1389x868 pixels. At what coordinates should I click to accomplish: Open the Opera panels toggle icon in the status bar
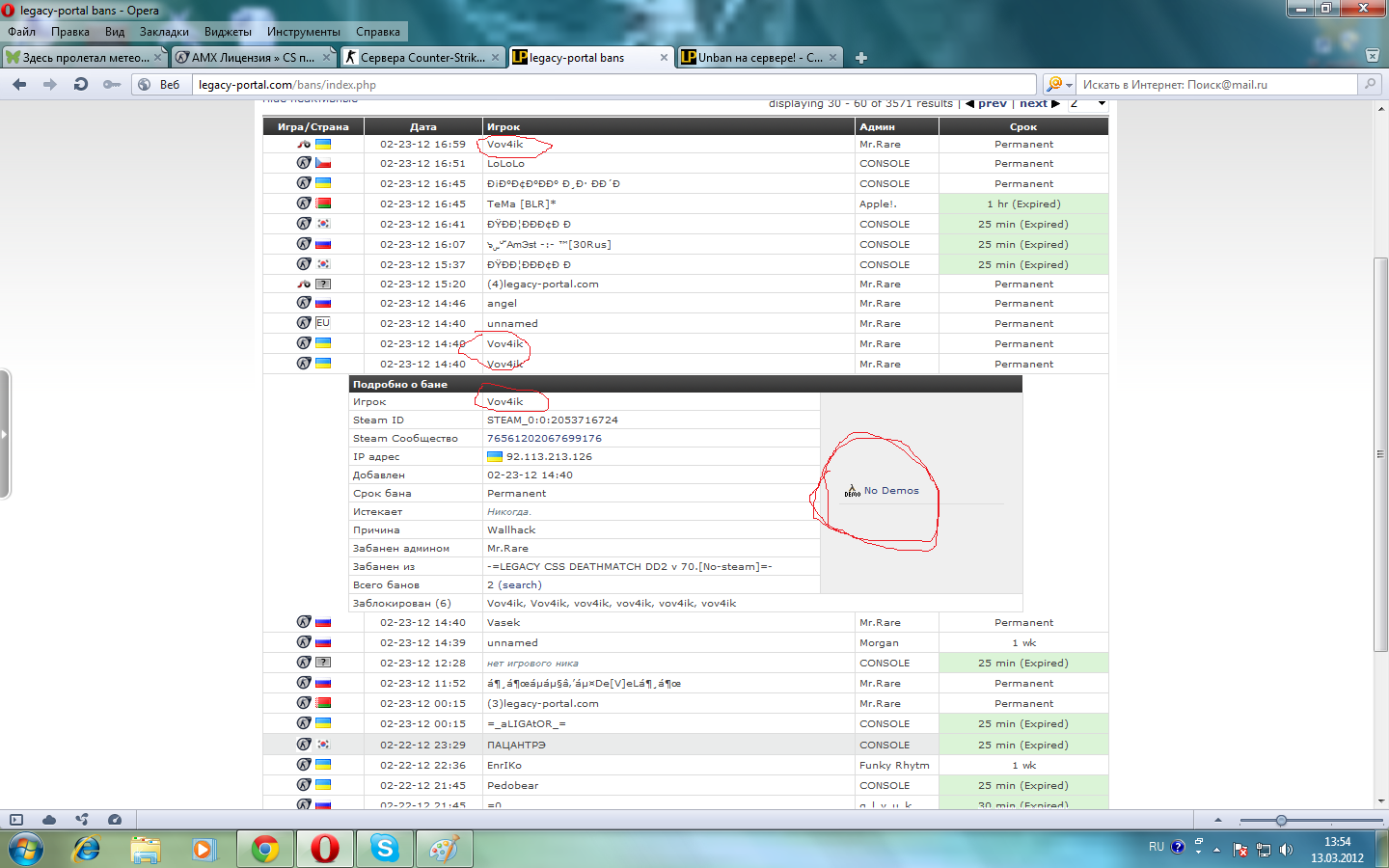[x=16, y=820]
